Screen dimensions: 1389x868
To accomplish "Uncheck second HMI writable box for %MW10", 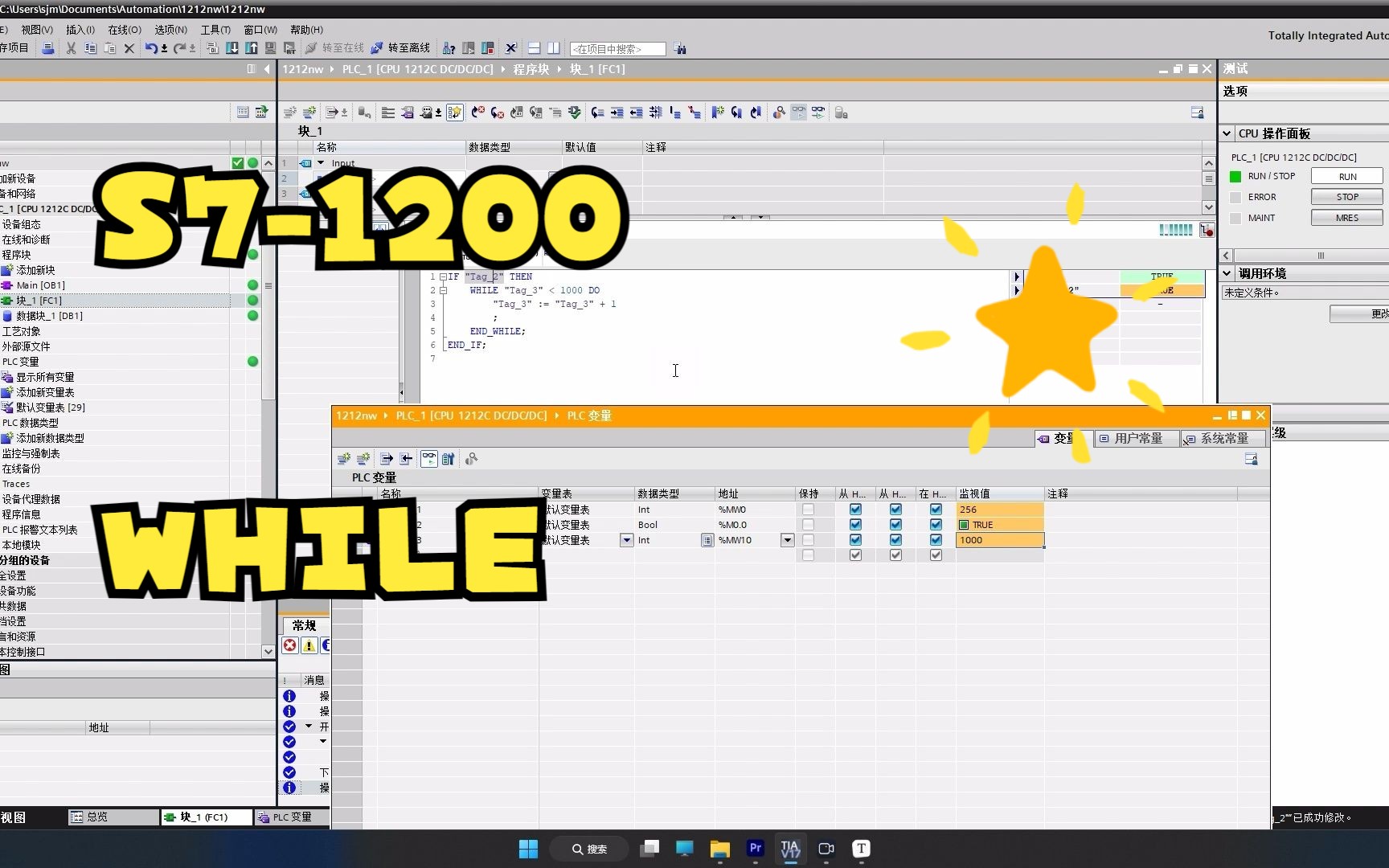I will pyautogui.click(x=895, y=540).
